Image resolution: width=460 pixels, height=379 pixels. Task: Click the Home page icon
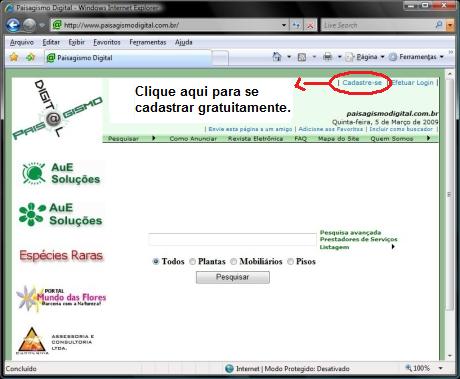[277, 57]
